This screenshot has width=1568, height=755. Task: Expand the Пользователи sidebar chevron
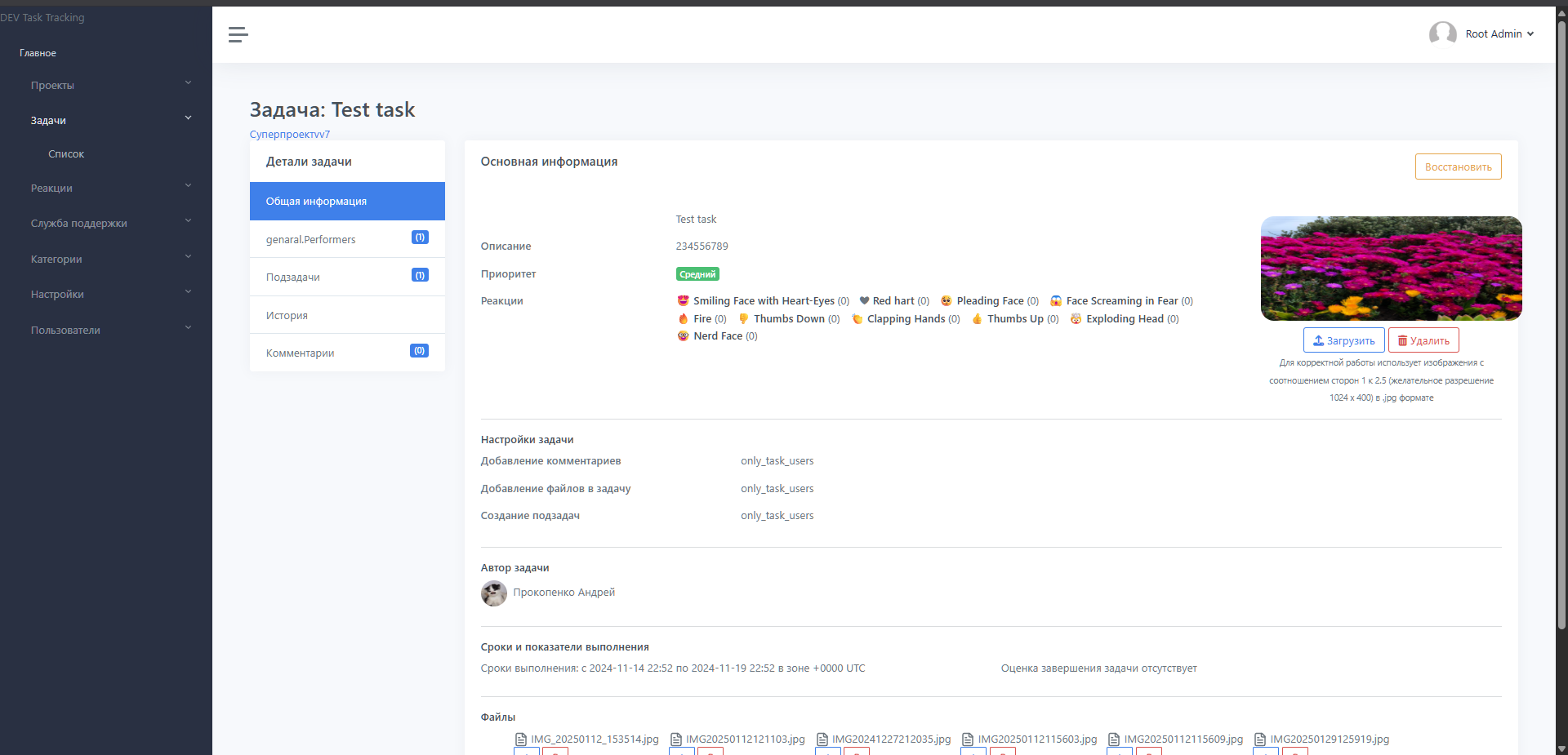(189, 327)
